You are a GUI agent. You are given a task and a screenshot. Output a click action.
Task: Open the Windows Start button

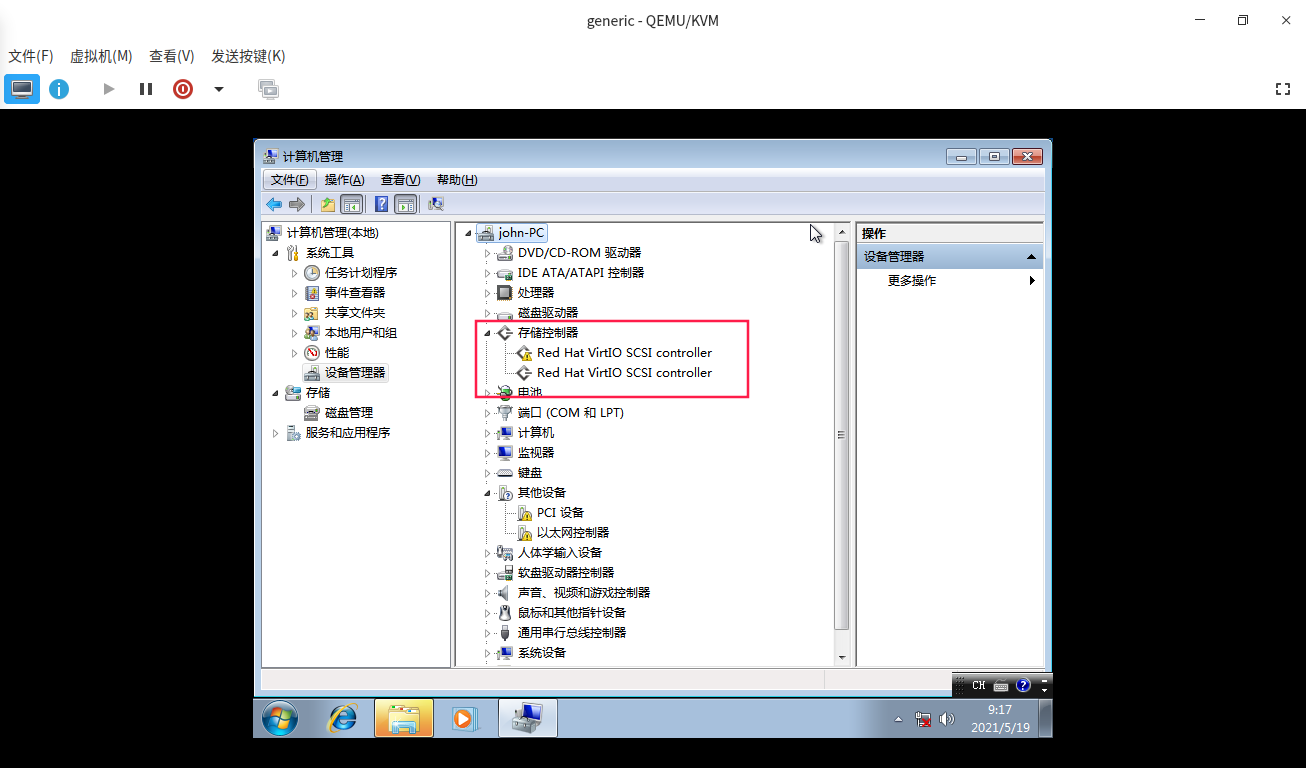tap(280, 718)
